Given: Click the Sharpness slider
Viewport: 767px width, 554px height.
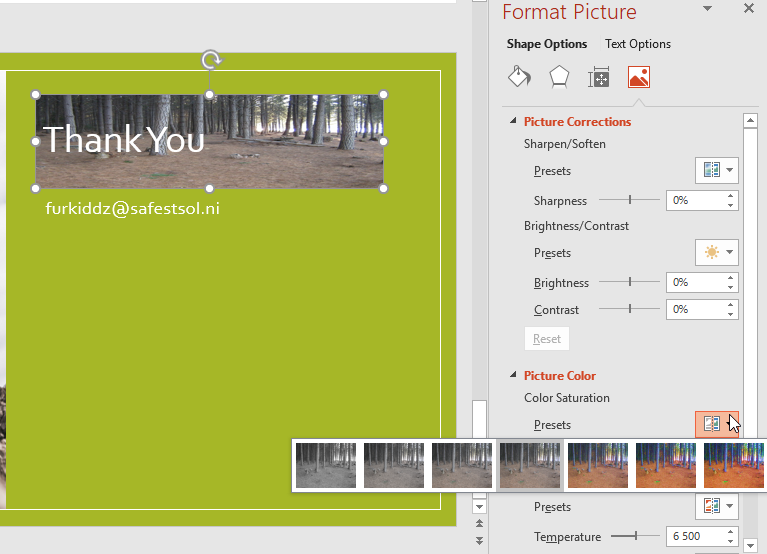Looking at the screenshot, I should (630, 199).
